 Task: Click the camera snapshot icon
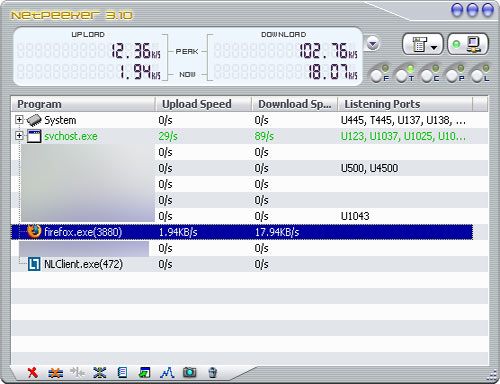(x=189, y=372)
